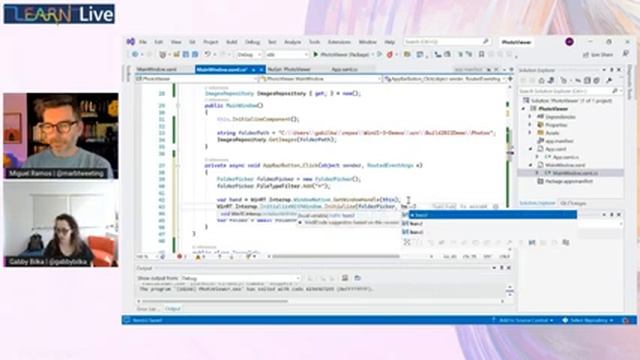This screenshot has width=640, height=360.
Task: Toggle pin on MainWindow.xaml.cs tab
Action: click(253, 70)
